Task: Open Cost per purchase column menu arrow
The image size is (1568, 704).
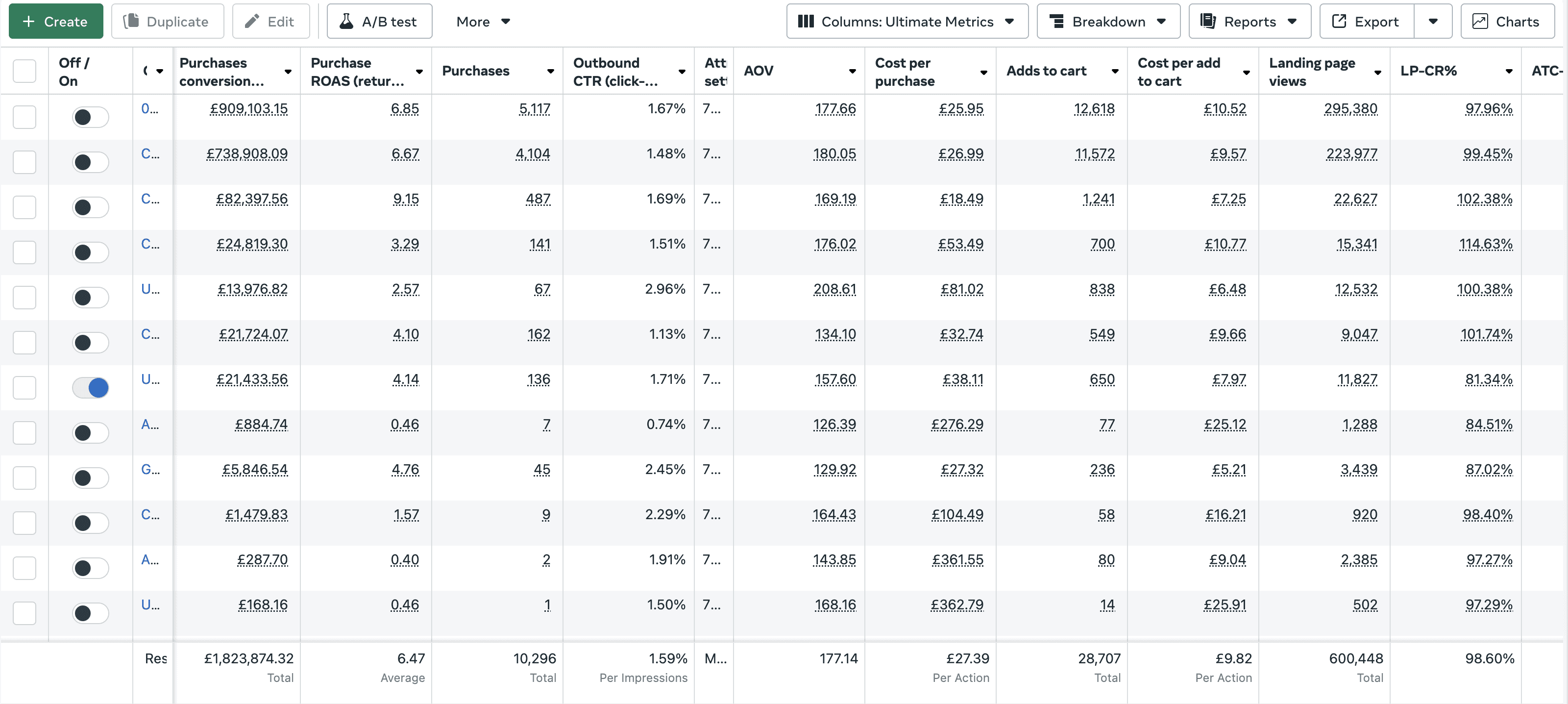Action: point(983,73)
